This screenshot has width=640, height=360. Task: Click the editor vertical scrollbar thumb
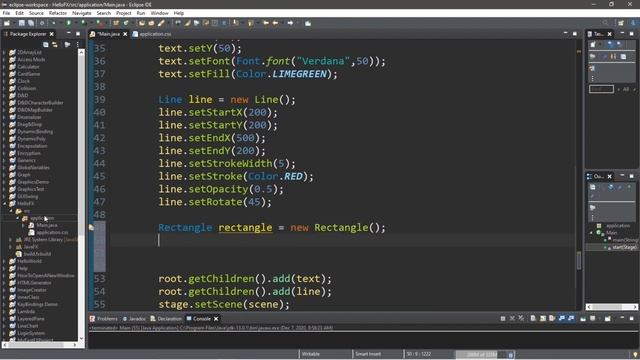[579, 260]
